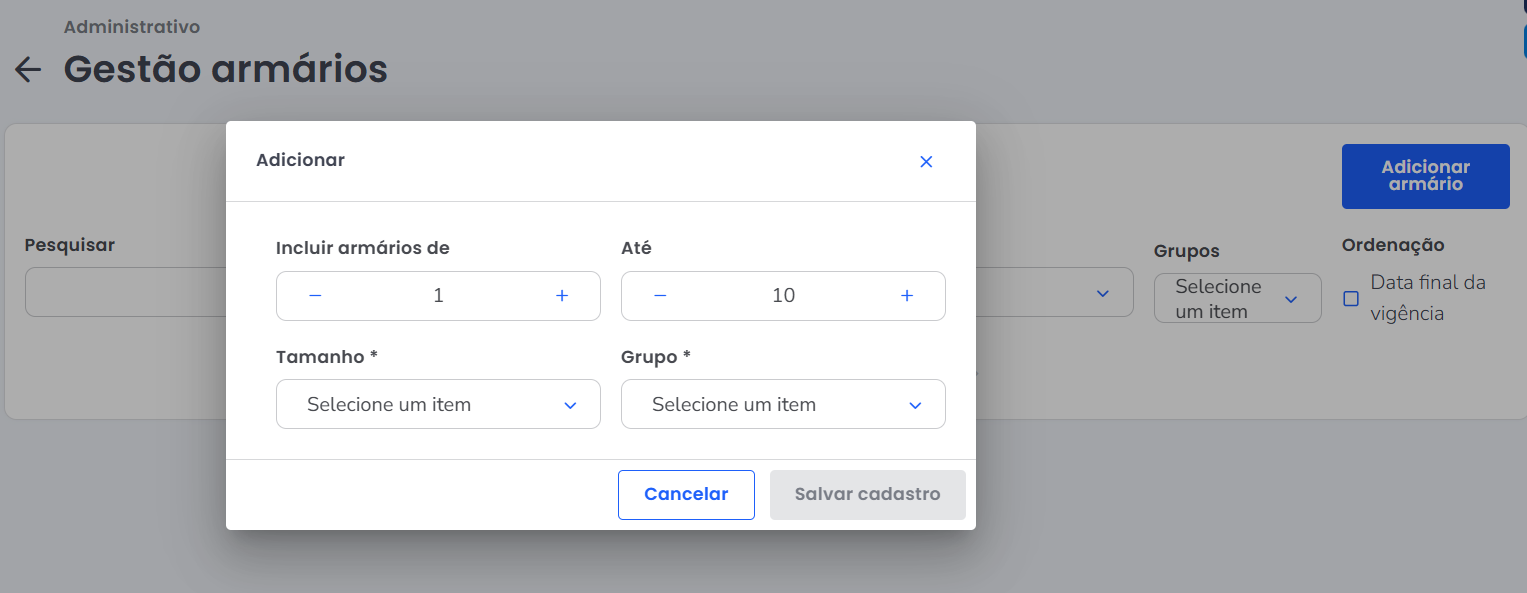Increase the 'Incluir armários de' value

(562, 296)
